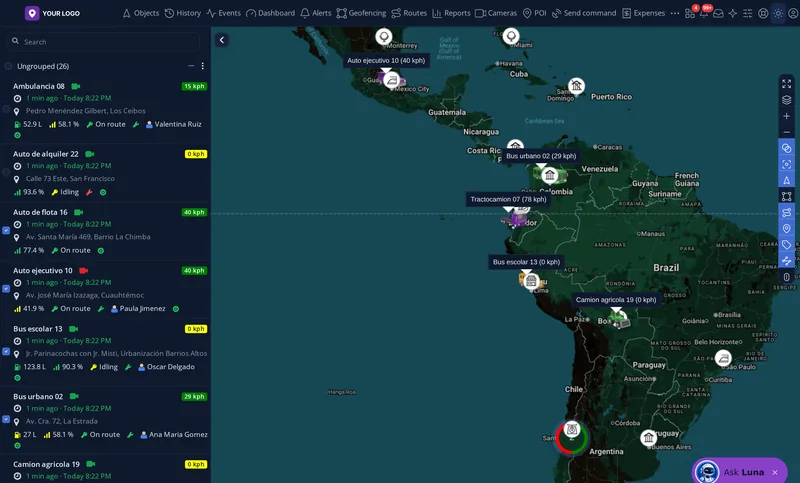Click address Calle 73 Este, San Francisco
Image resolution: width=800 pixels, height=483 pixels.
[x=70, y=179]
